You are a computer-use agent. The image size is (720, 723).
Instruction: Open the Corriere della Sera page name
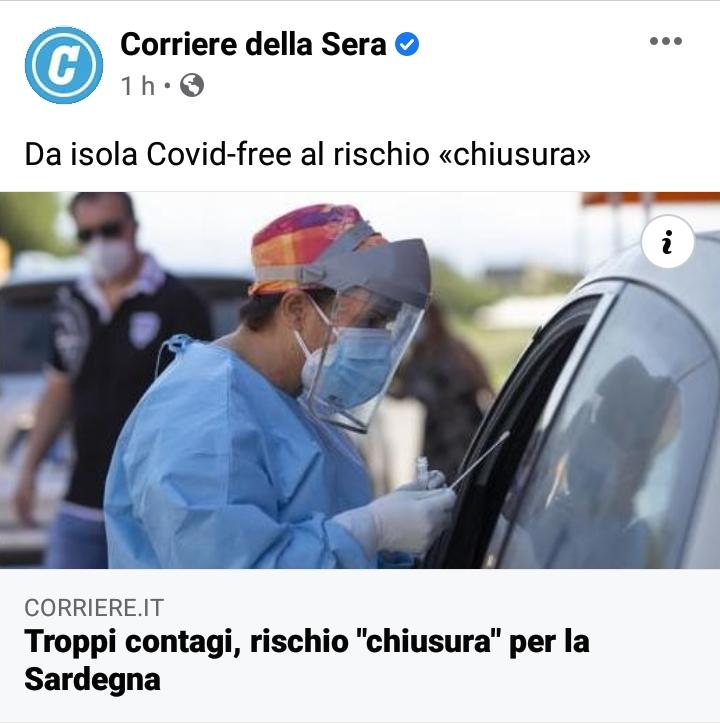coord(253,44)
